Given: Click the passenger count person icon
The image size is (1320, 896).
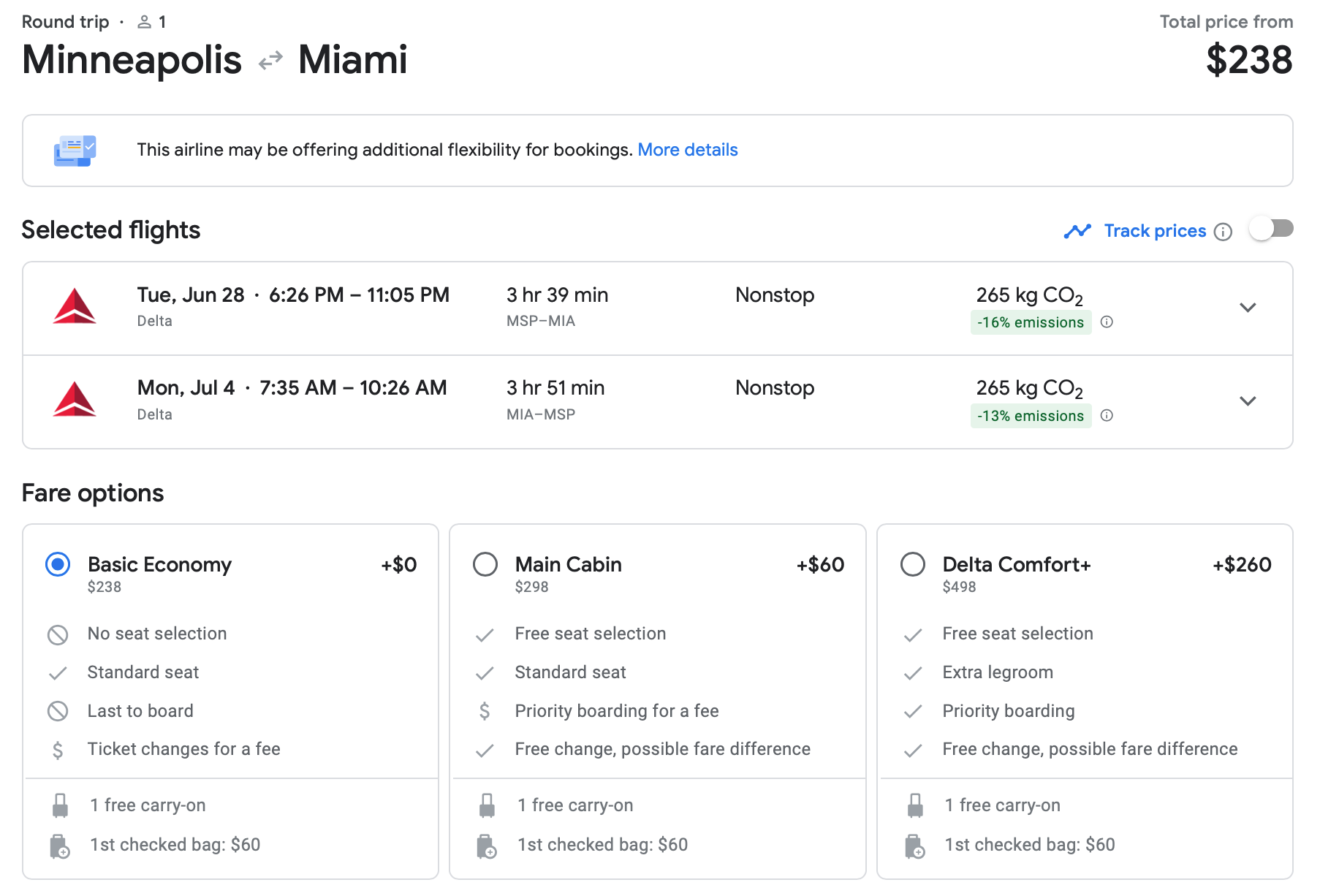Looking at the screenshot, I should [145, 22].
